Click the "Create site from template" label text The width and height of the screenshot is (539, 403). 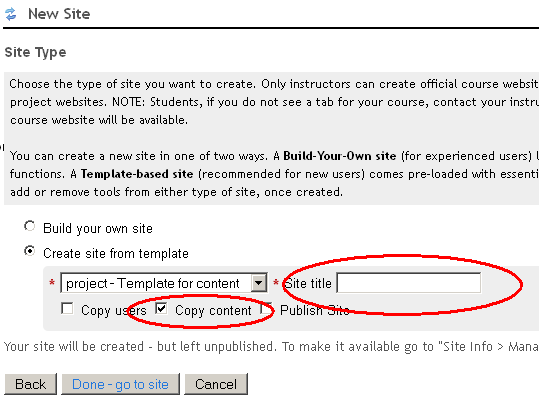[116, 254]
